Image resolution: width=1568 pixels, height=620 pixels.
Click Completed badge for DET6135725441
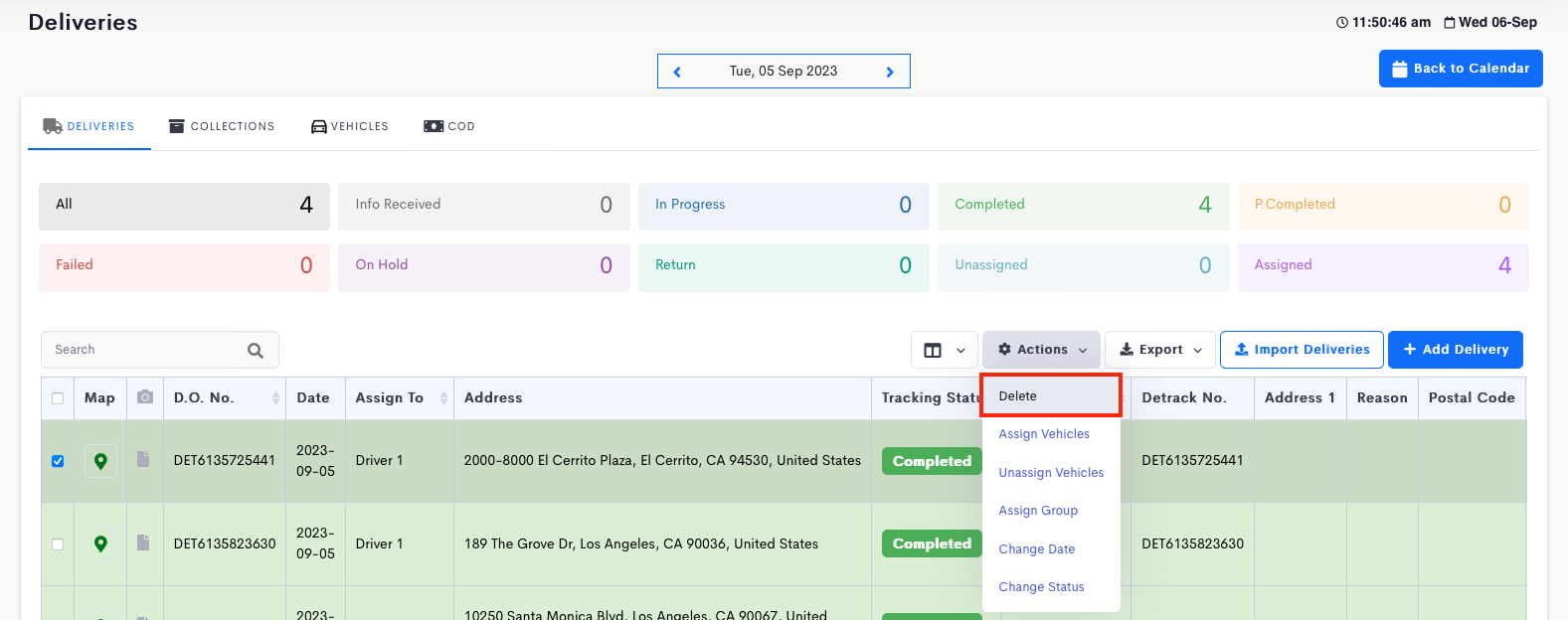click(x=932, y=461)
